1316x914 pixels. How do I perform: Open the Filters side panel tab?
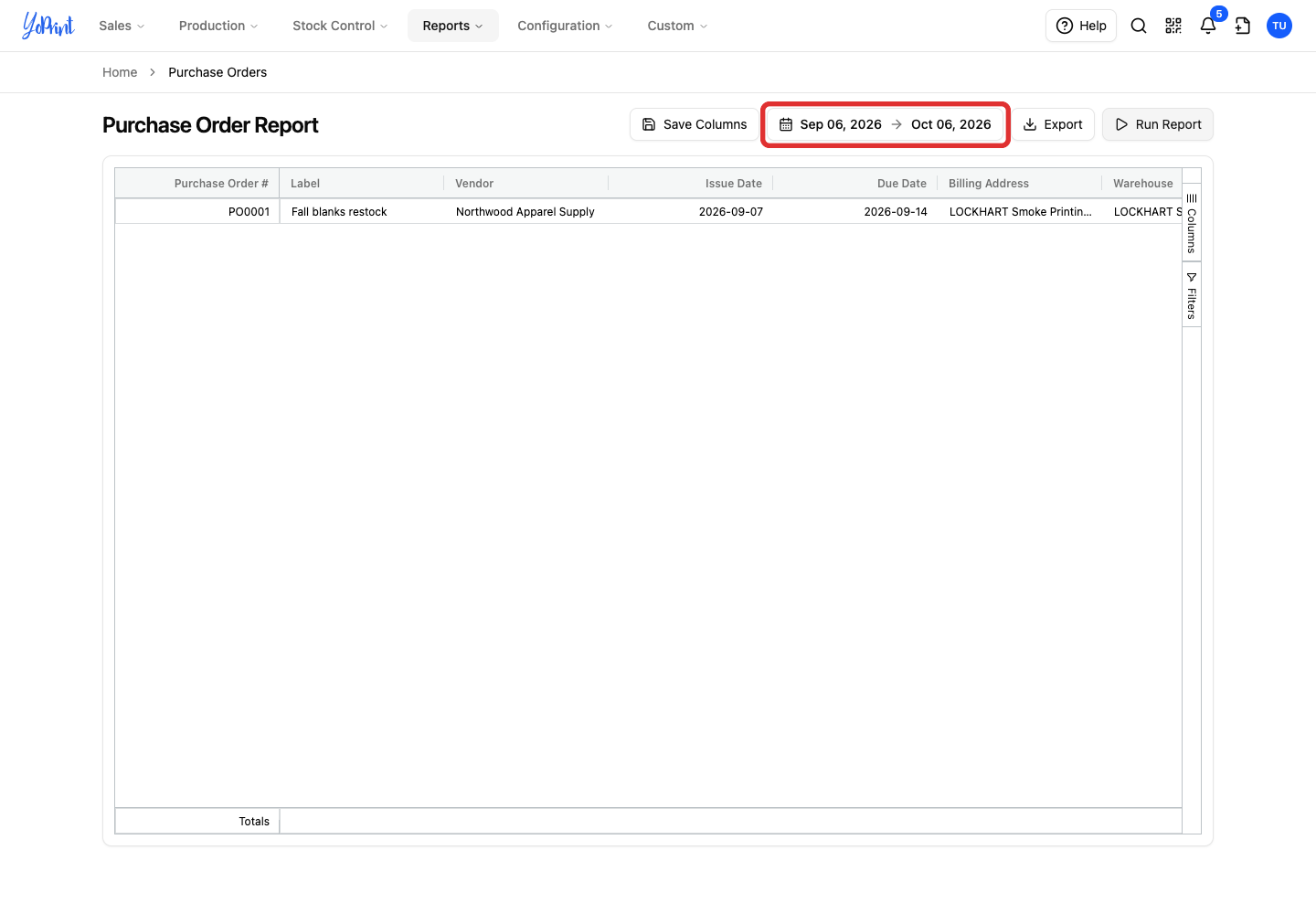click(1192, 294)
